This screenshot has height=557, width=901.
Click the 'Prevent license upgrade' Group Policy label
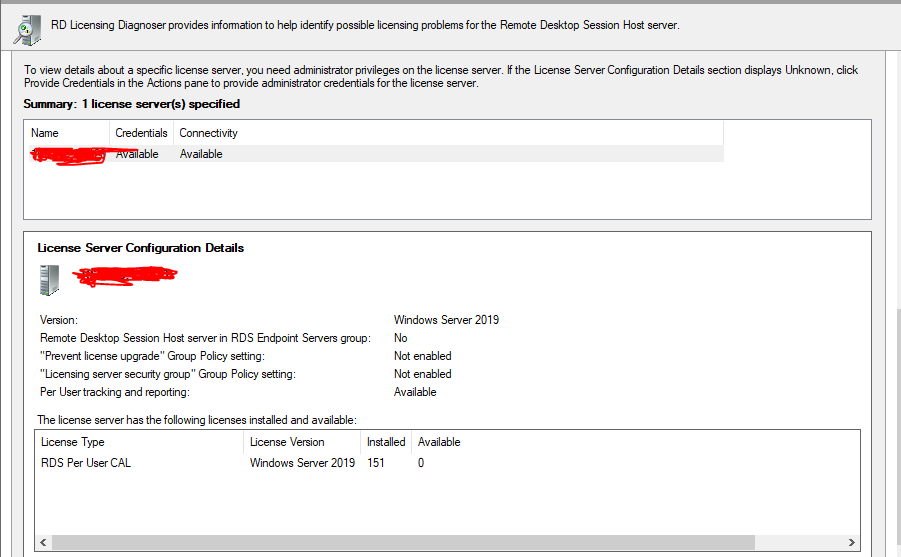[152, 356]
